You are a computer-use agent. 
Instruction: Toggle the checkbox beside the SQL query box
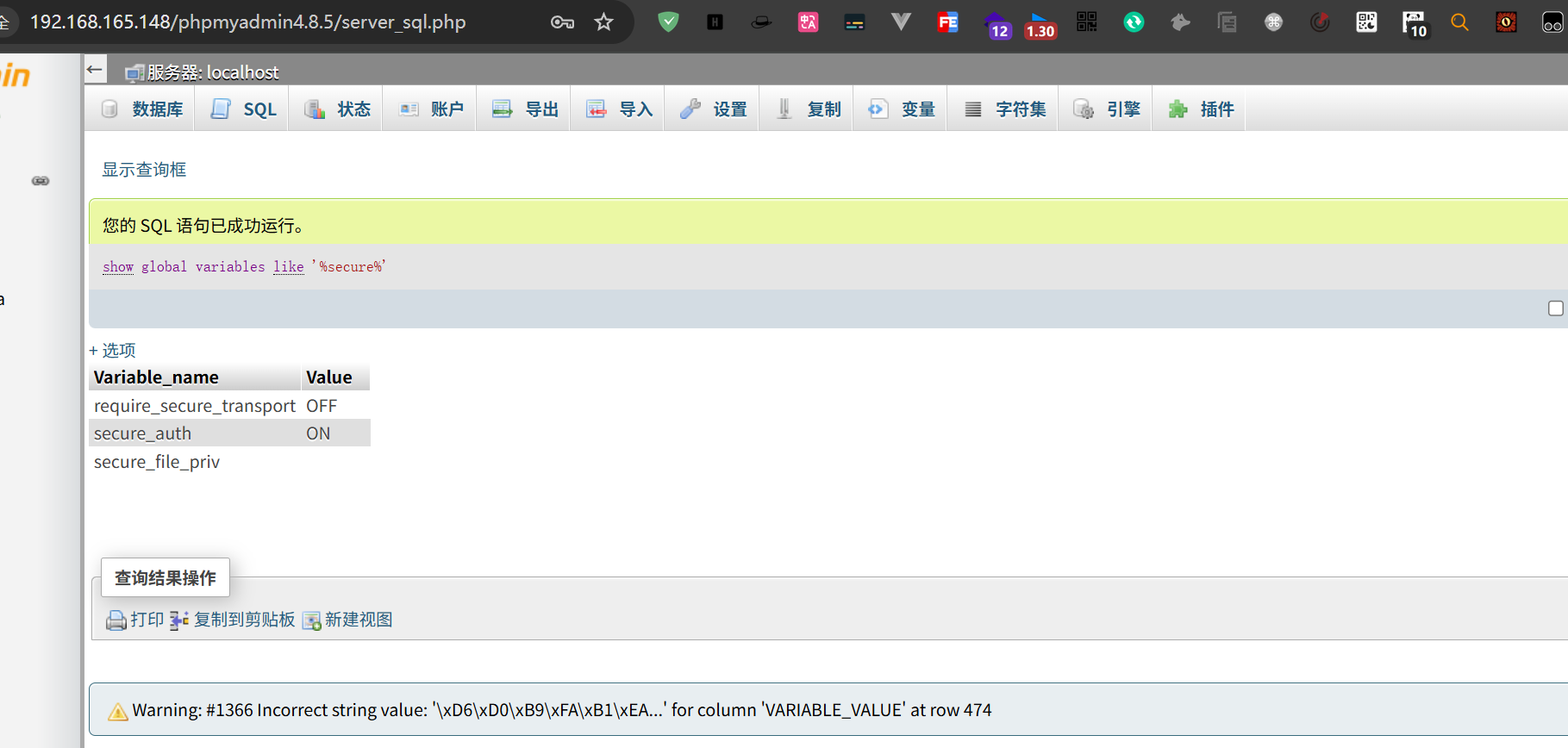(1555, 309)
